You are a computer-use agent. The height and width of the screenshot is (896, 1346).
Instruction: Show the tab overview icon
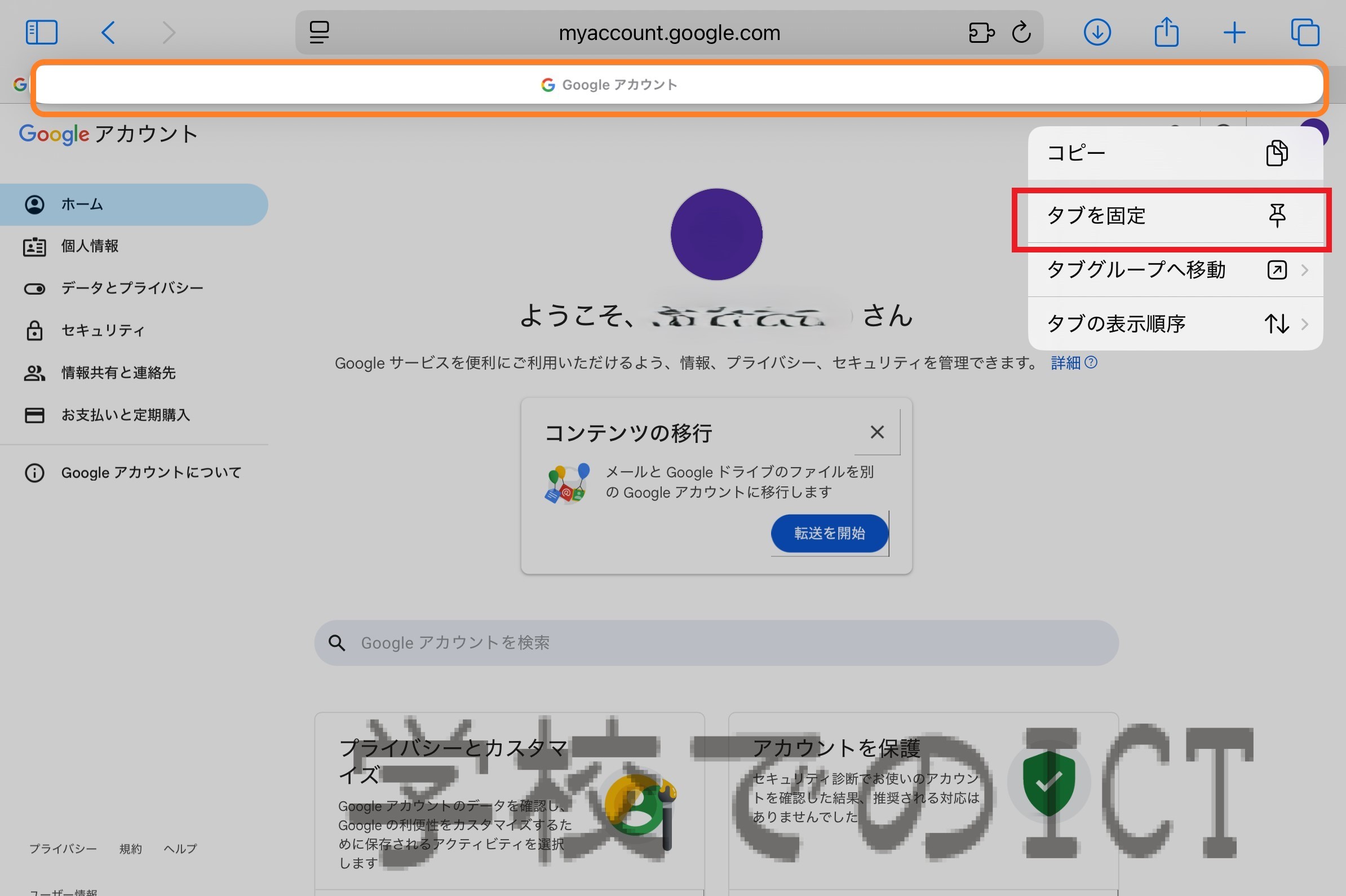point(1305,32)
